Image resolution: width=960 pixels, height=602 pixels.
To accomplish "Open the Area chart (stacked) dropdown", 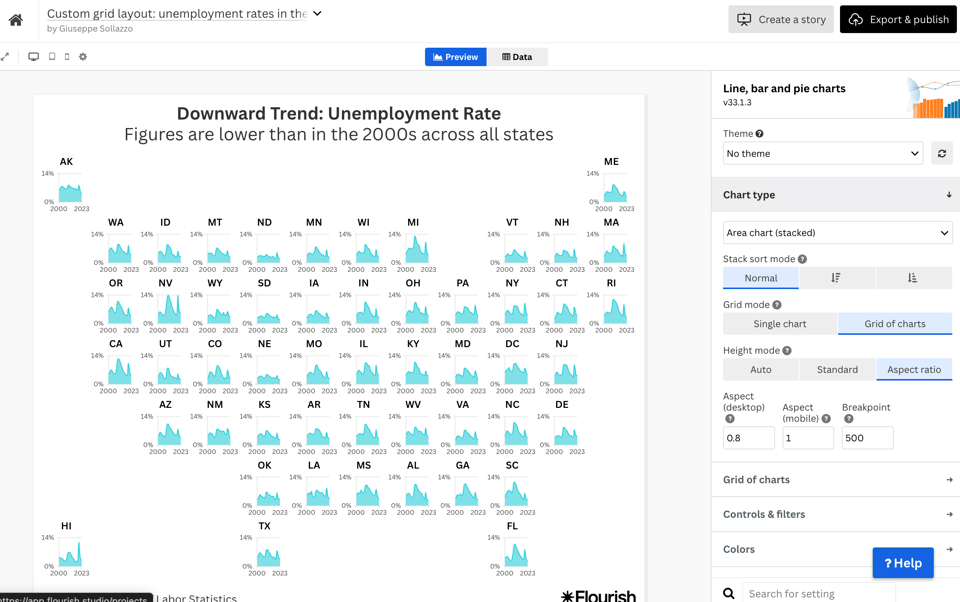I will [x=837, y=233].
